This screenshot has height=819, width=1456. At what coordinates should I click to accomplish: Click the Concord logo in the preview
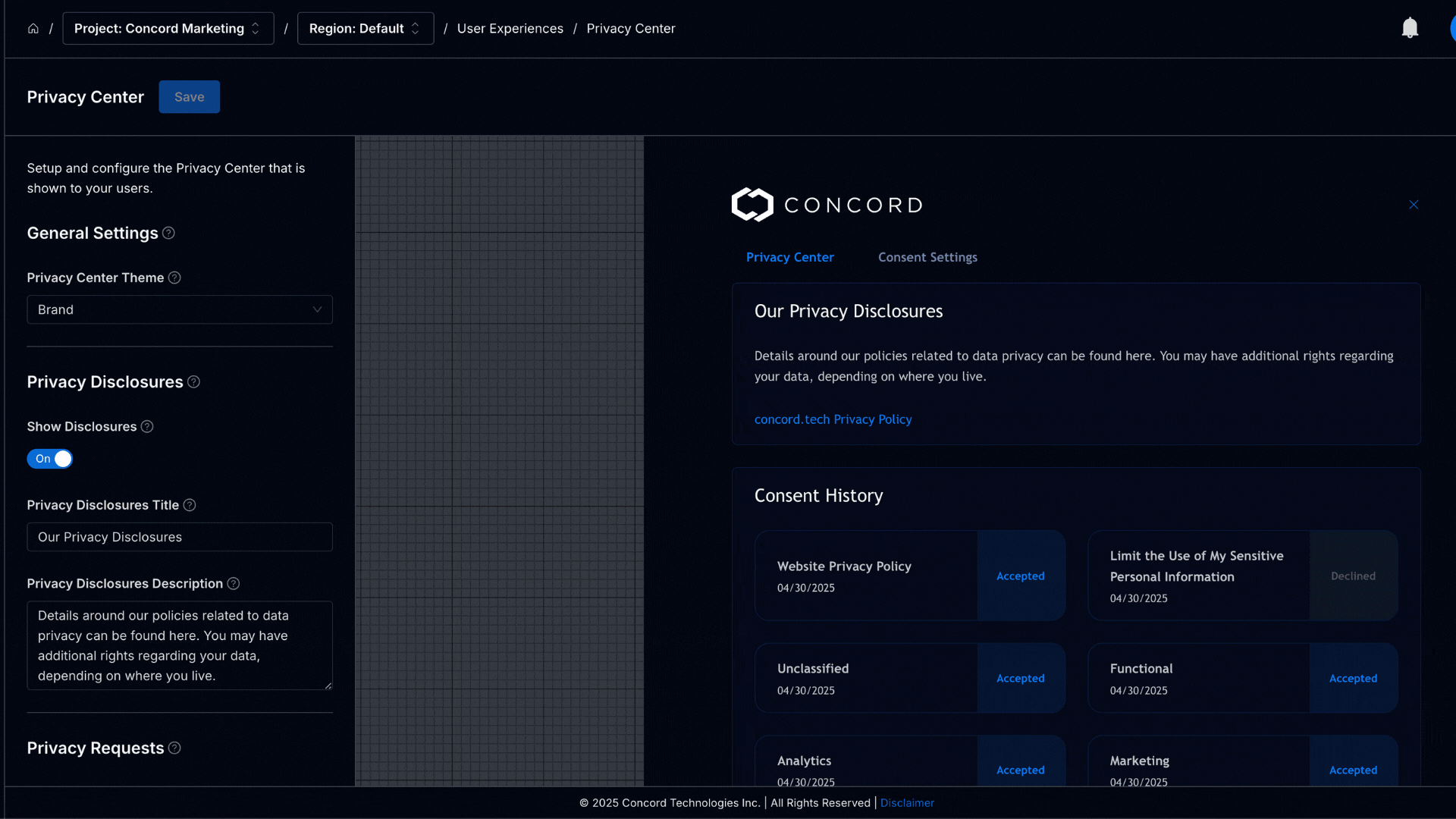tap(826, 204)
